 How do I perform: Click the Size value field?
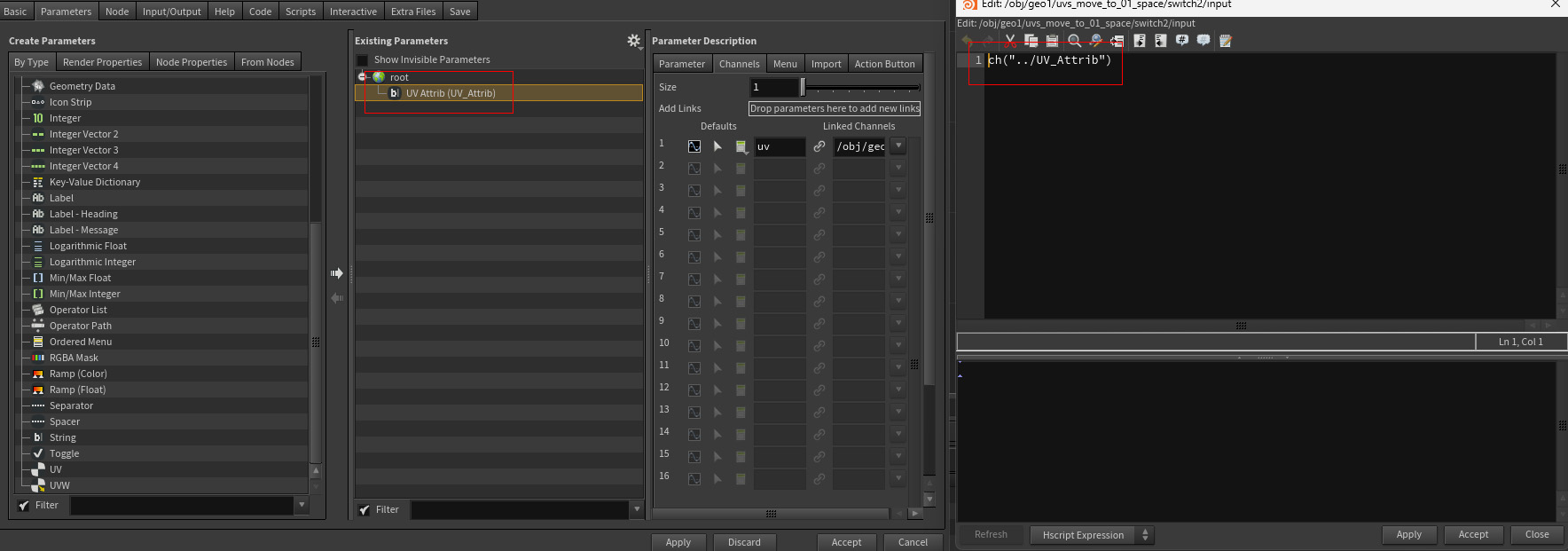tap(773, 87)
